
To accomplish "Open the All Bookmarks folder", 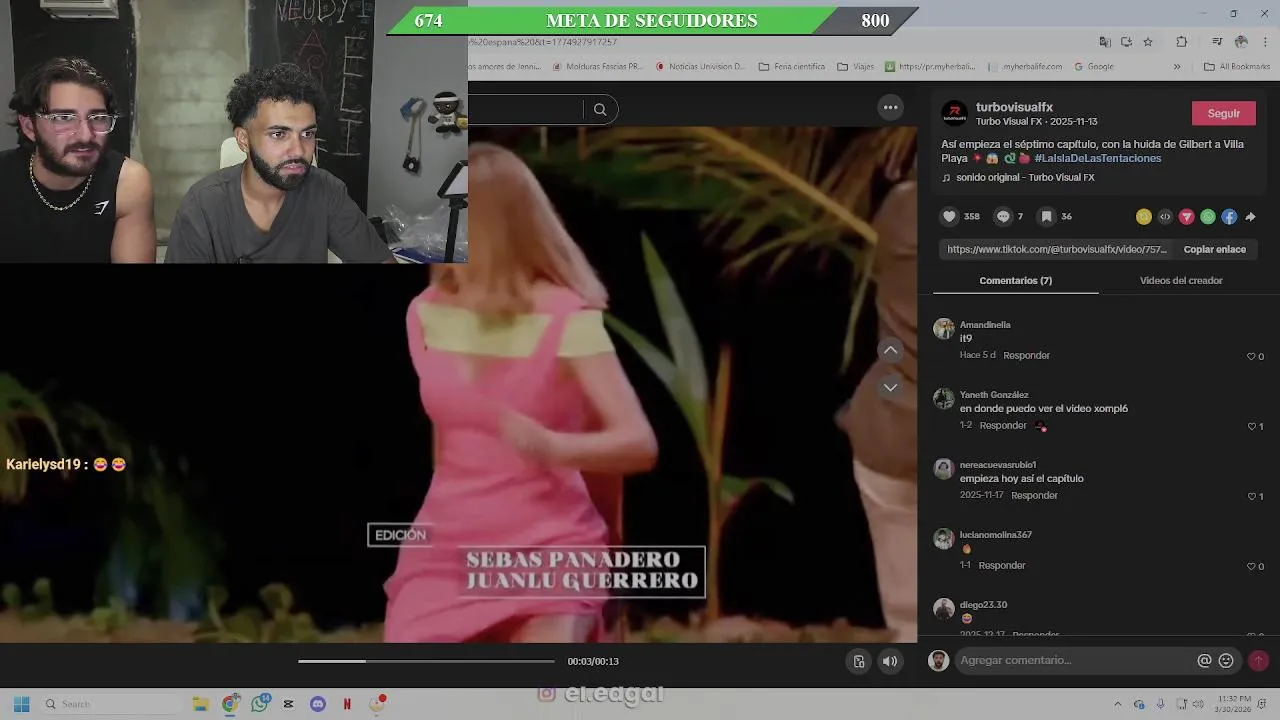I will tap(1237, 67).
